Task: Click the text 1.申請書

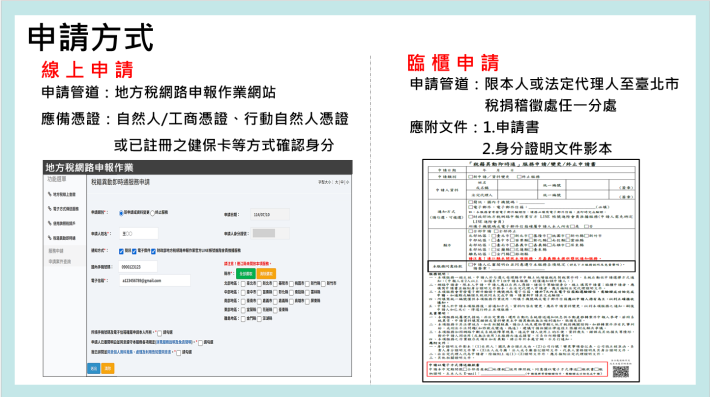Action: pyautogui.click(x=511, y=127)
